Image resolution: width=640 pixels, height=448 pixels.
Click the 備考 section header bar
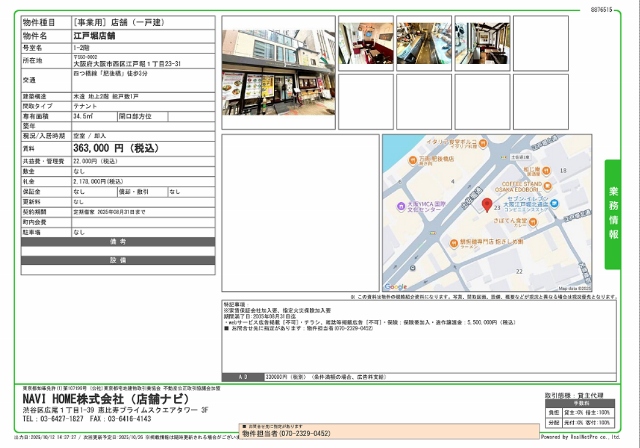[x=118, y=242]
